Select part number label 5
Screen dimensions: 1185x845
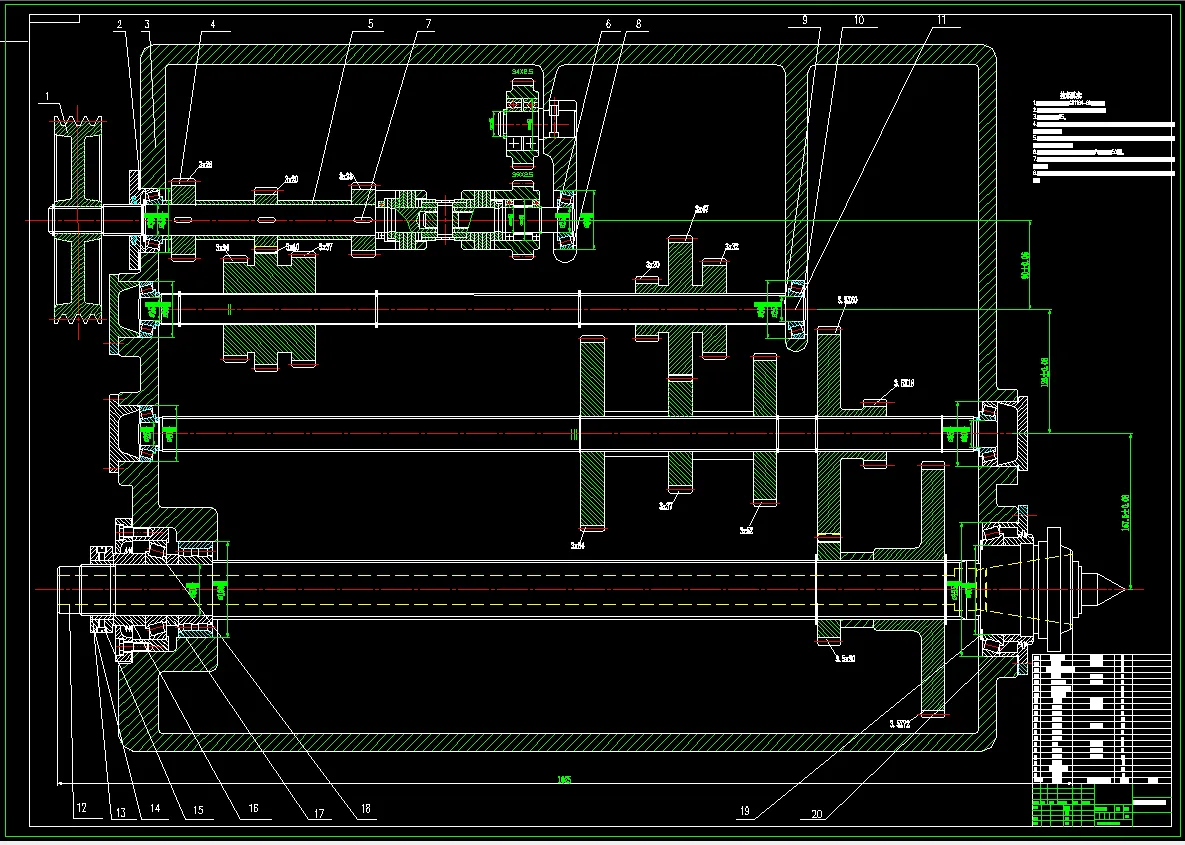(370, 24)
